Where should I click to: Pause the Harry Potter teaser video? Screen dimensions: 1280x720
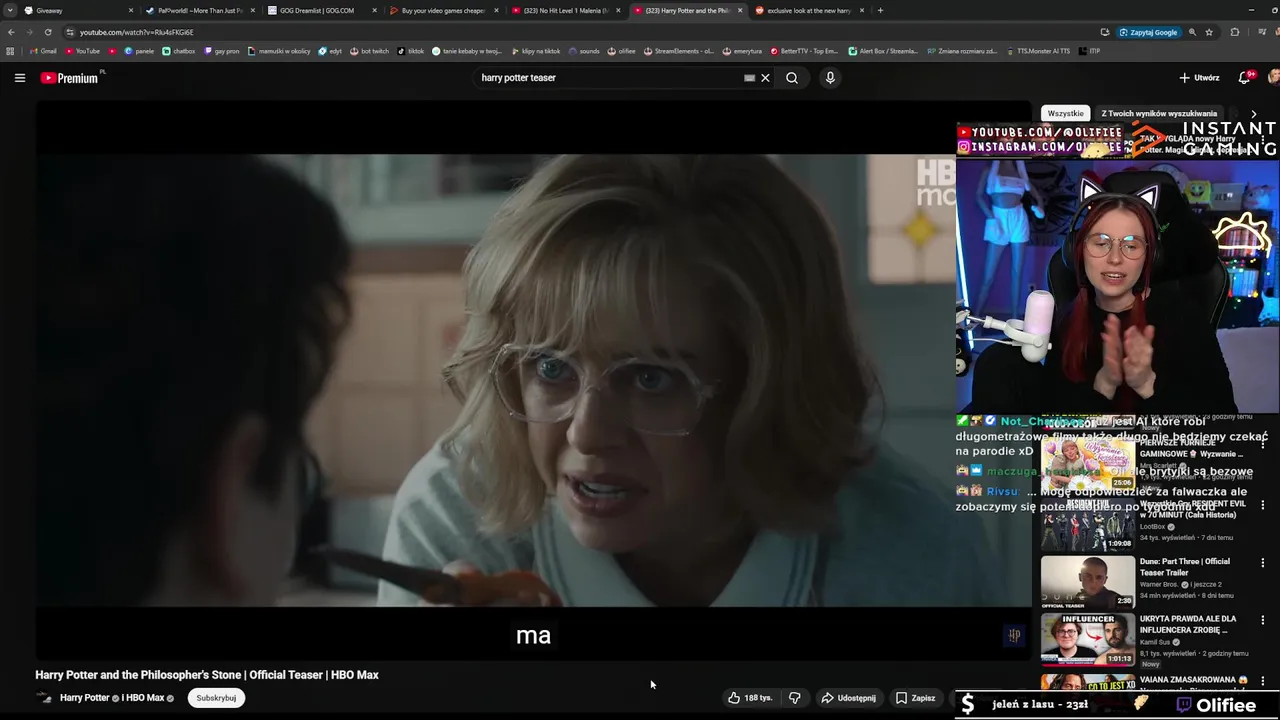(x=533, y=380)
